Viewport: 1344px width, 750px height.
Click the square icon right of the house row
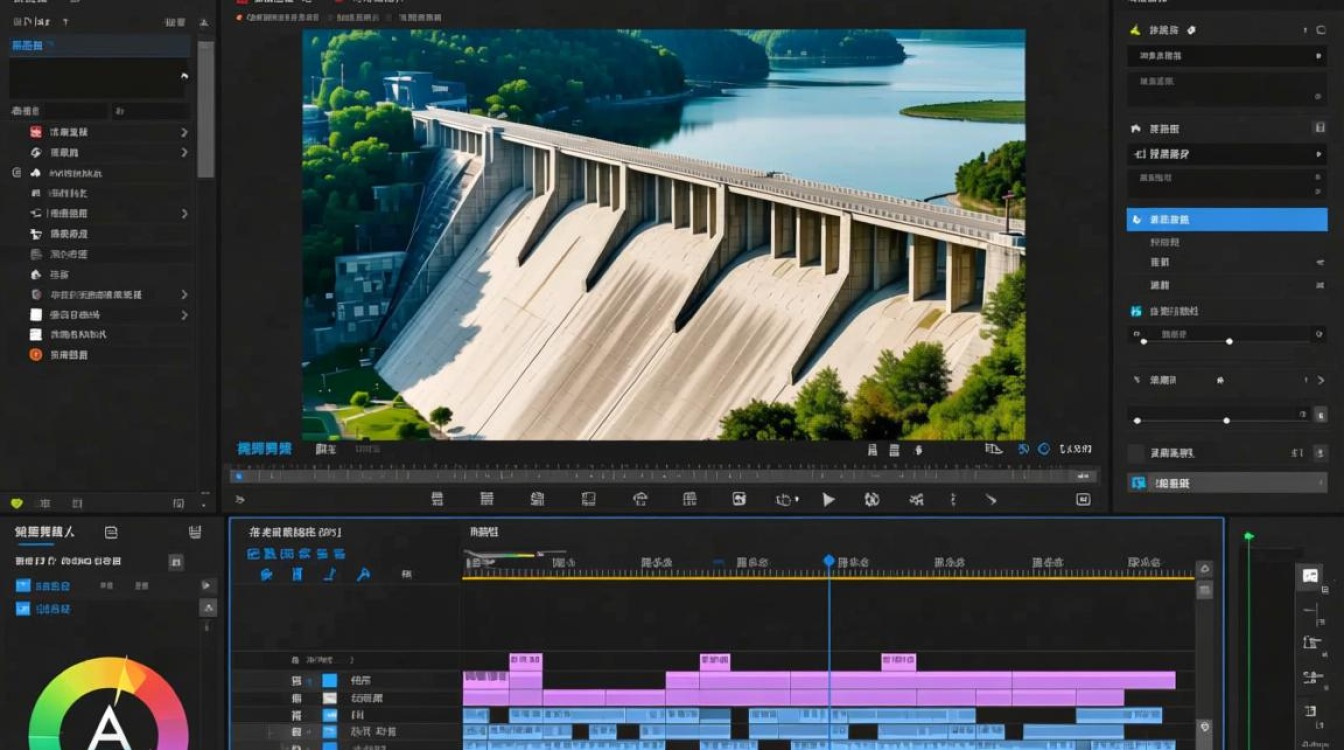coord(1319,129)
